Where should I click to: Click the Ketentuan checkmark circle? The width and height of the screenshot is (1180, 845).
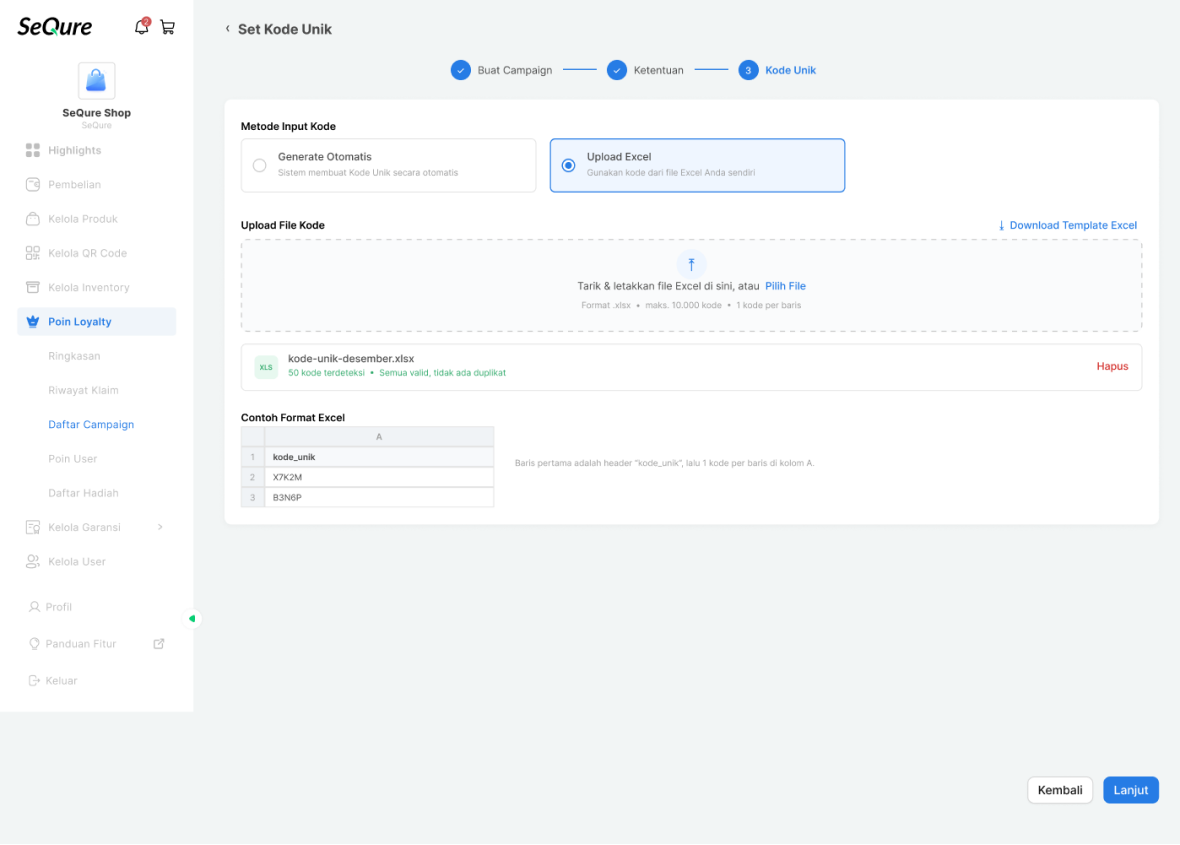(617, 70)
